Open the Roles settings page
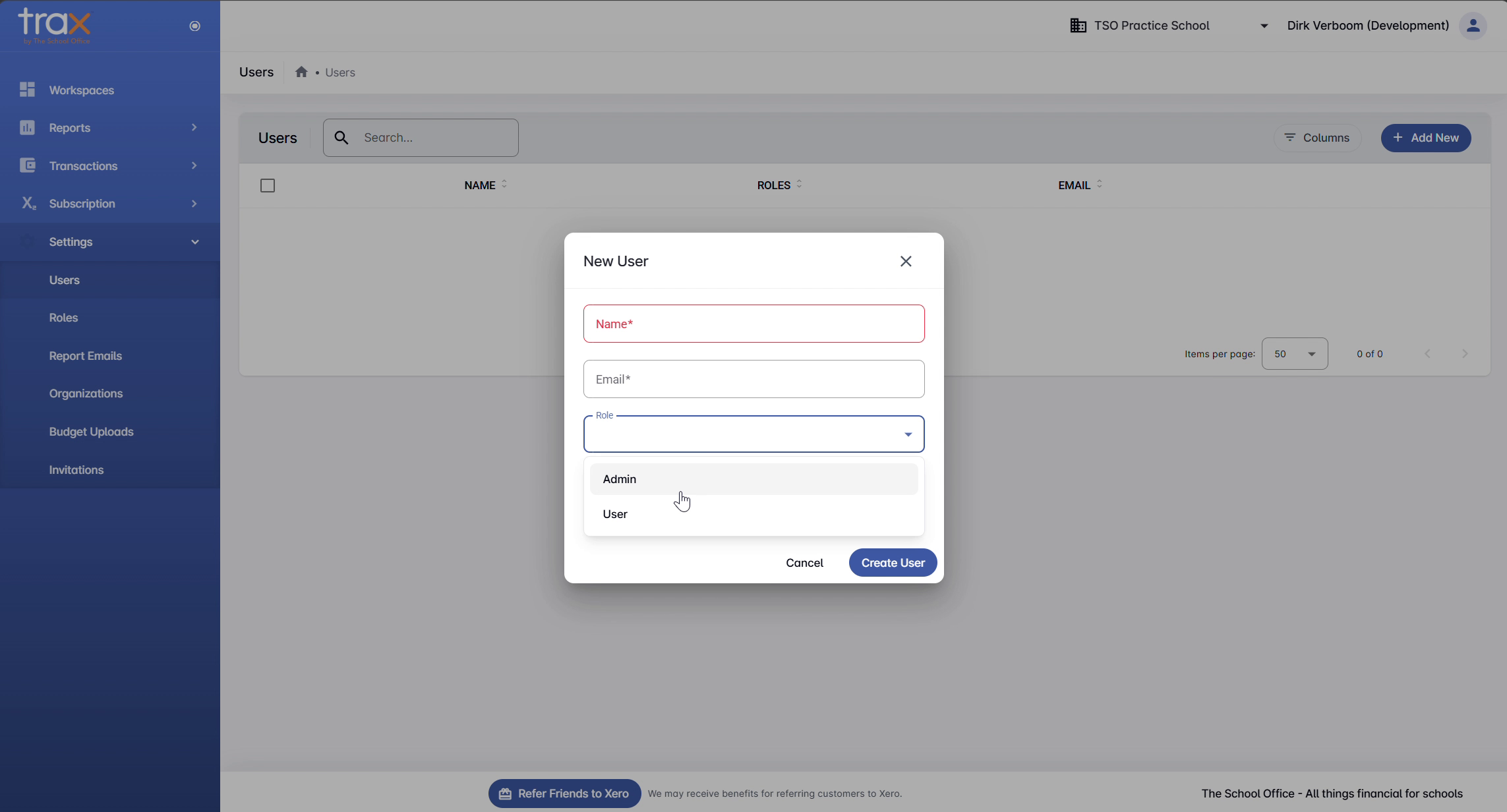 click(109, 318)
